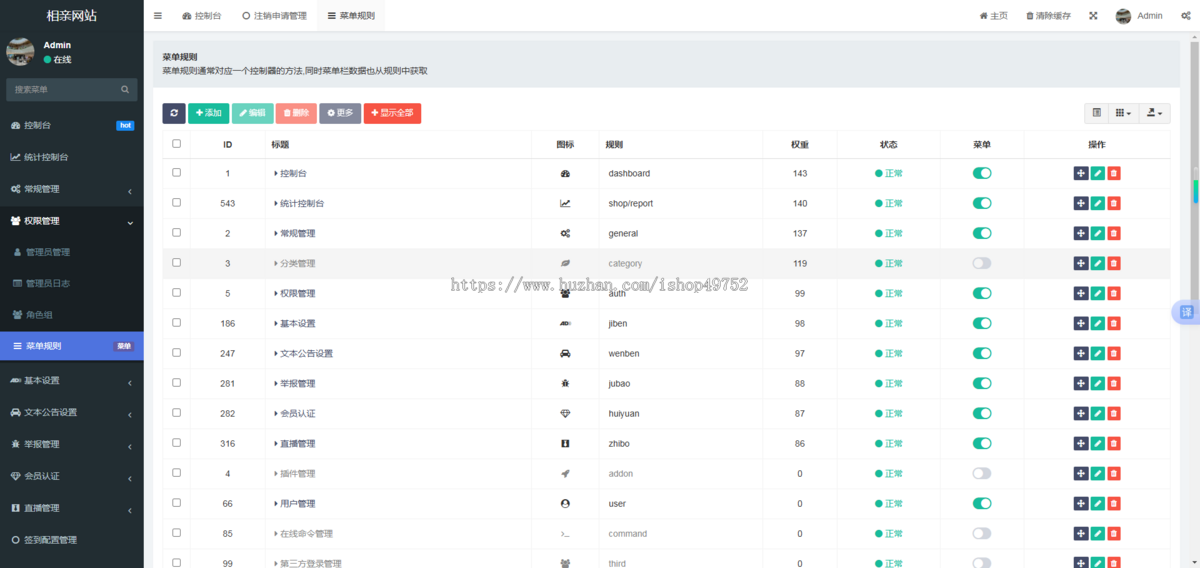Screen dimensions: 1200x568
Task: Open 角色组 in the sidebar
Action: pos(72,315)
